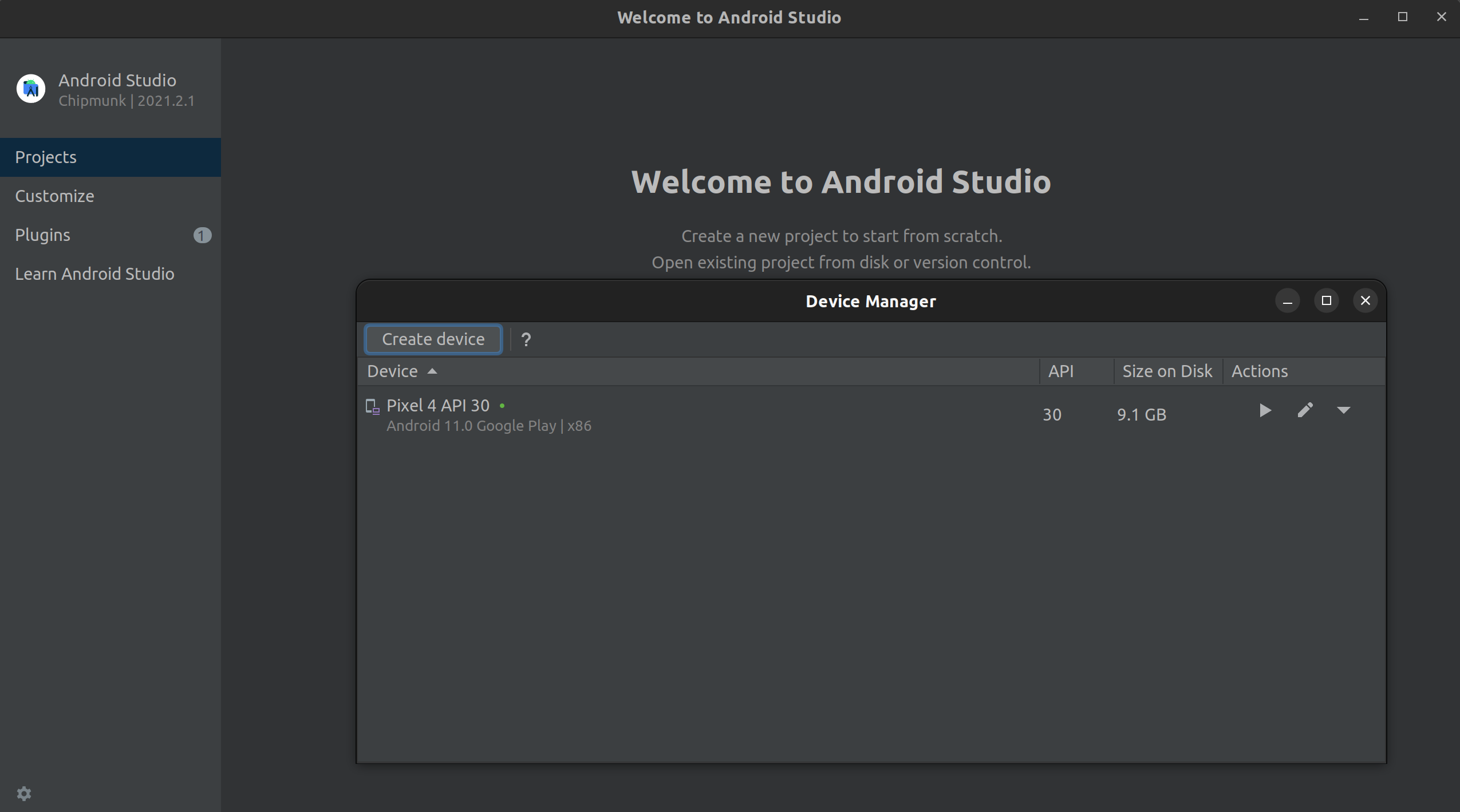Maximize the Device Manager window
Viewport: 1460px width, 812px height.
pos(1327,301)
